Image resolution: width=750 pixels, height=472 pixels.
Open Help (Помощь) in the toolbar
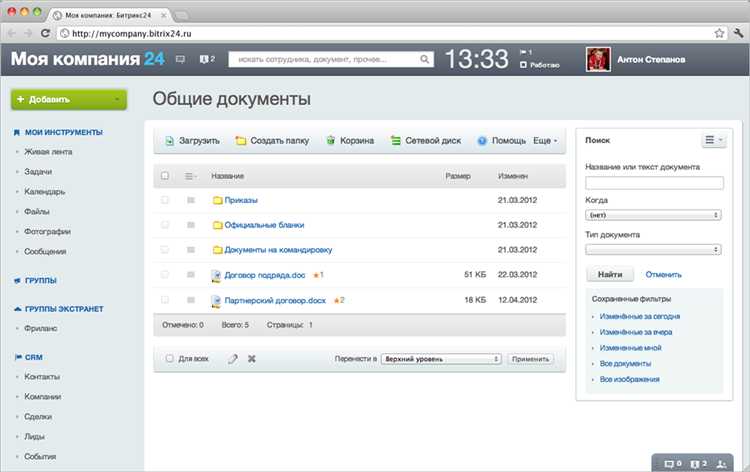[x=483, y=141]
